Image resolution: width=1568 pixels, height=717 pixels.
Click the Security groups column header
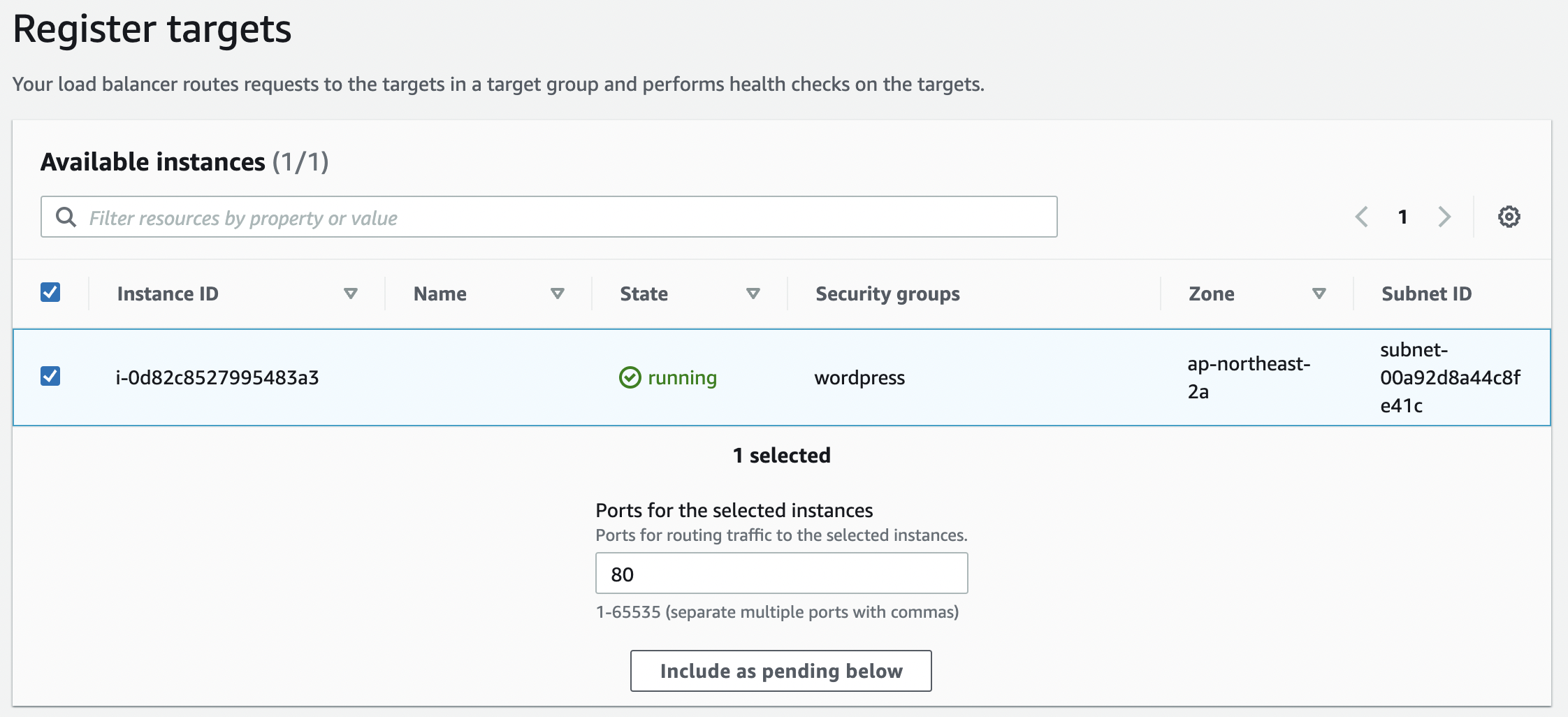(887, 294)
